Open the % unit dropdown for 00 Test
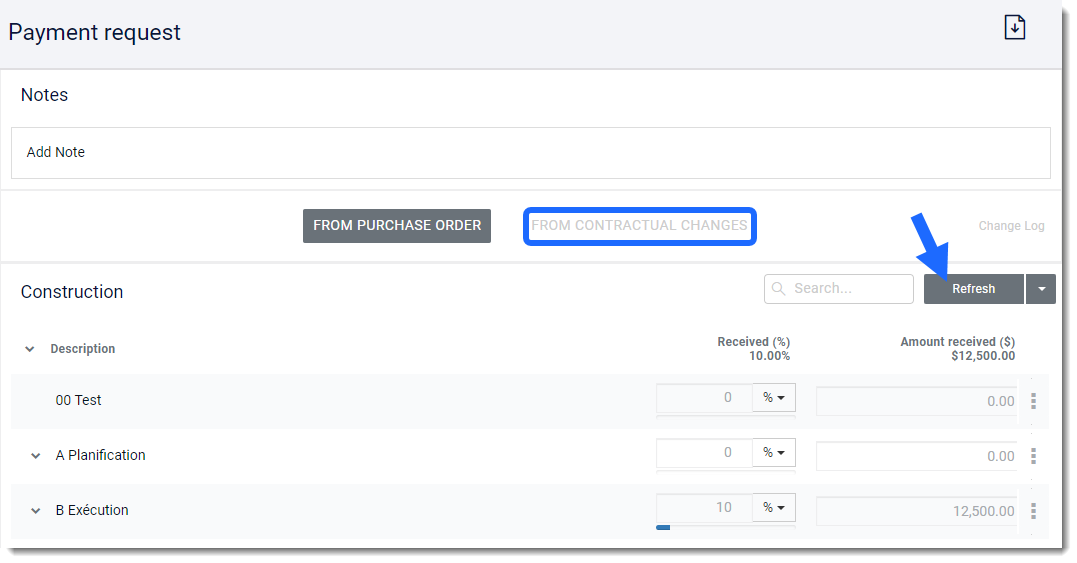1077x563 pixels. 773,398
